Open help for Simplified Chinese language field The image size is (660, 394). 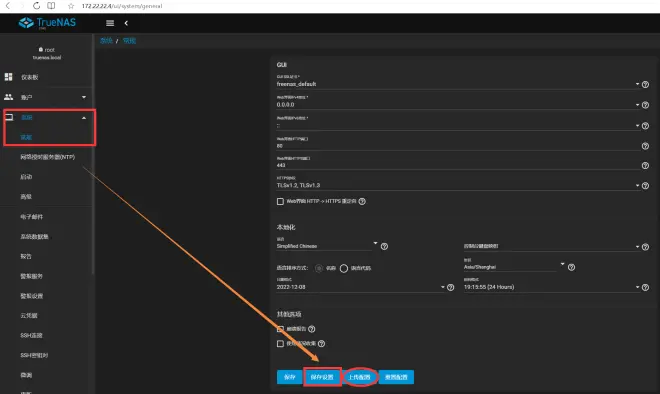point(384,247)
